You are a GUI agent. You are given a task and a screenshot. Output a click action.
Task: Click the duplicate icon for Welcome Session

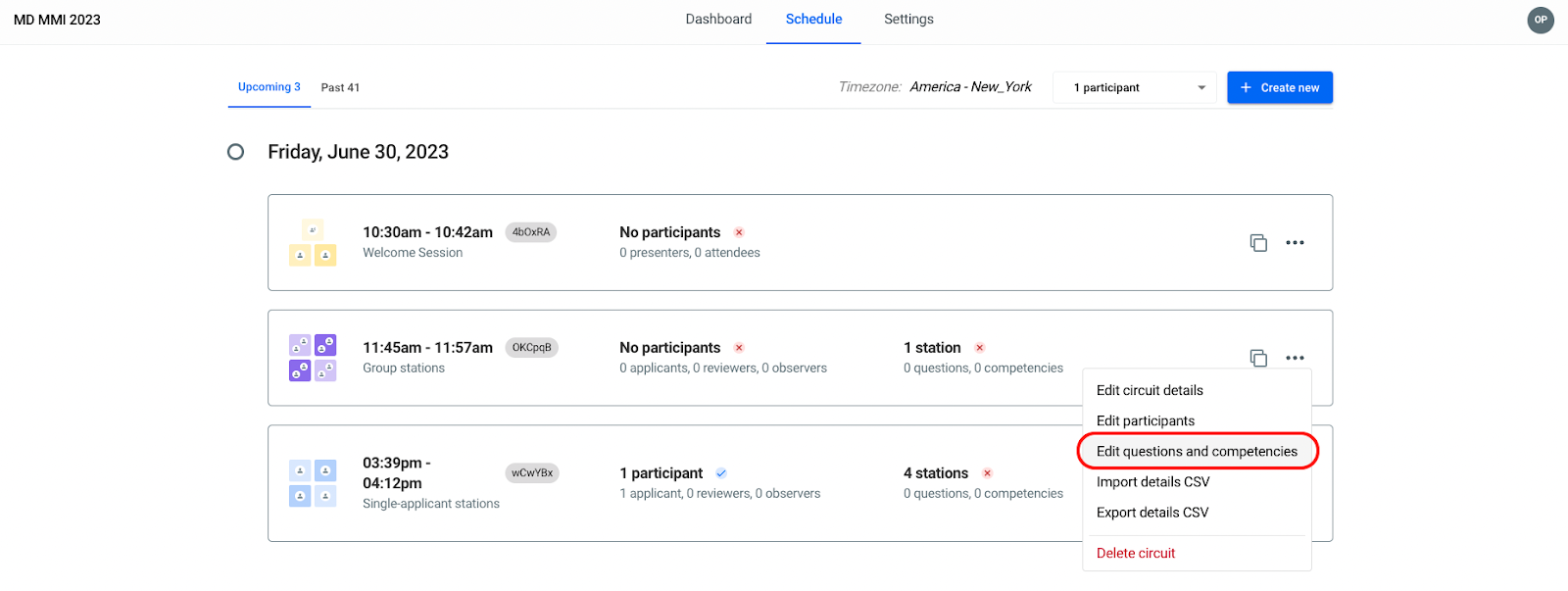pos(1258,243)
